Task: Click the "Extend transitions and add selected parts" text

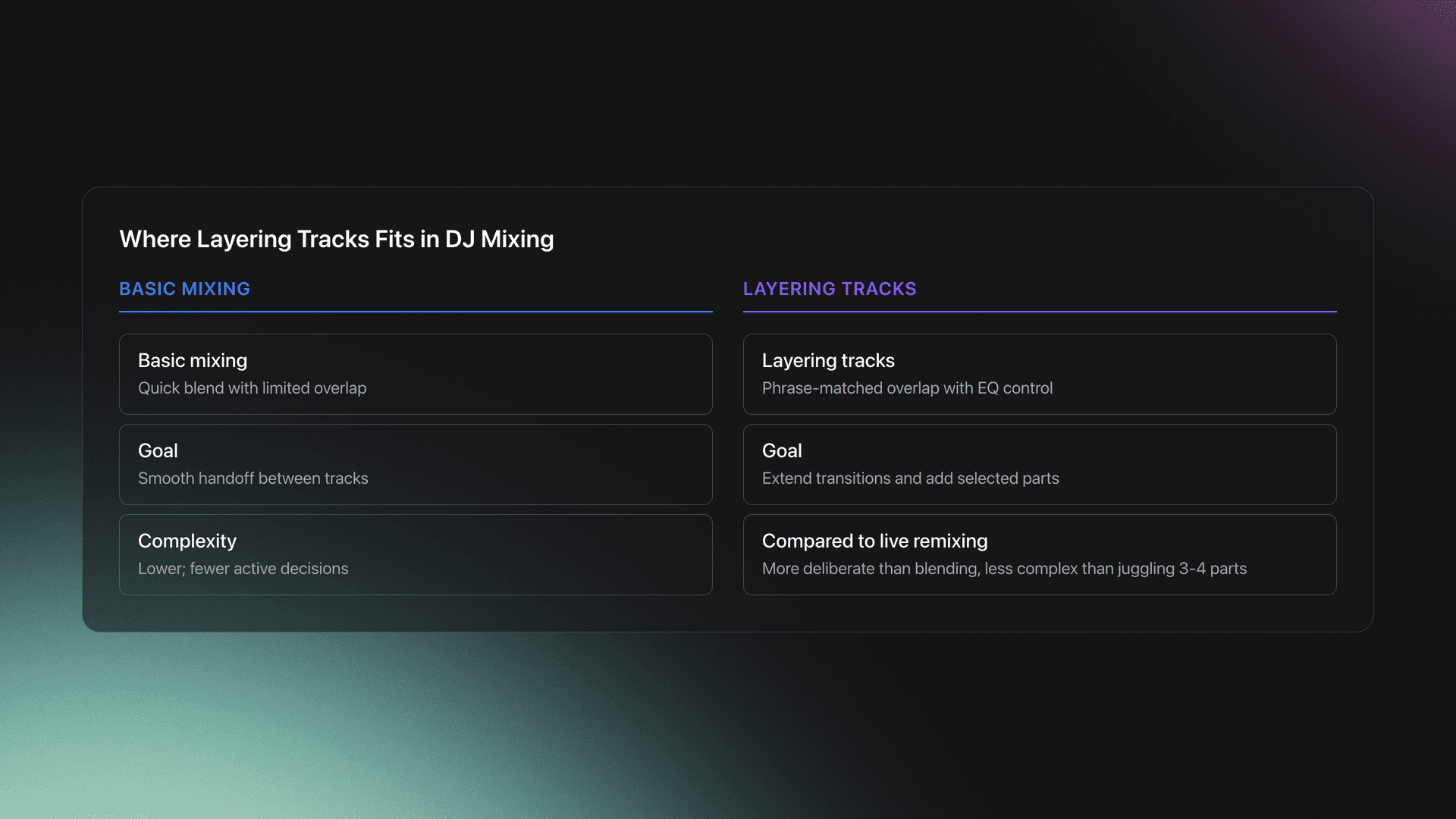Action: tap(910, 478)
